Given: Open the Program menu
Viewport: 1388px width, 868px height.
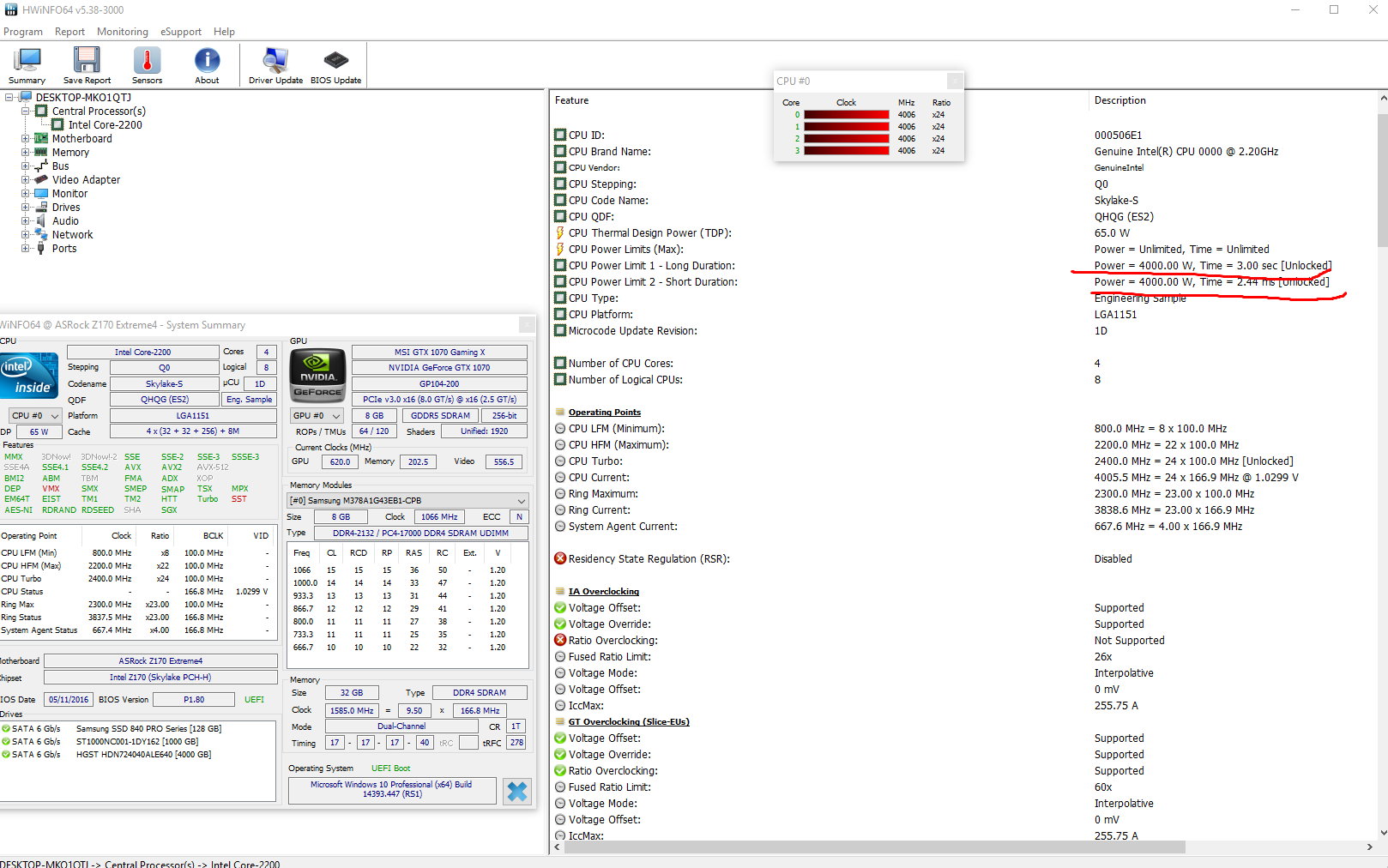Looking at the screenshot, I should 23,32.
